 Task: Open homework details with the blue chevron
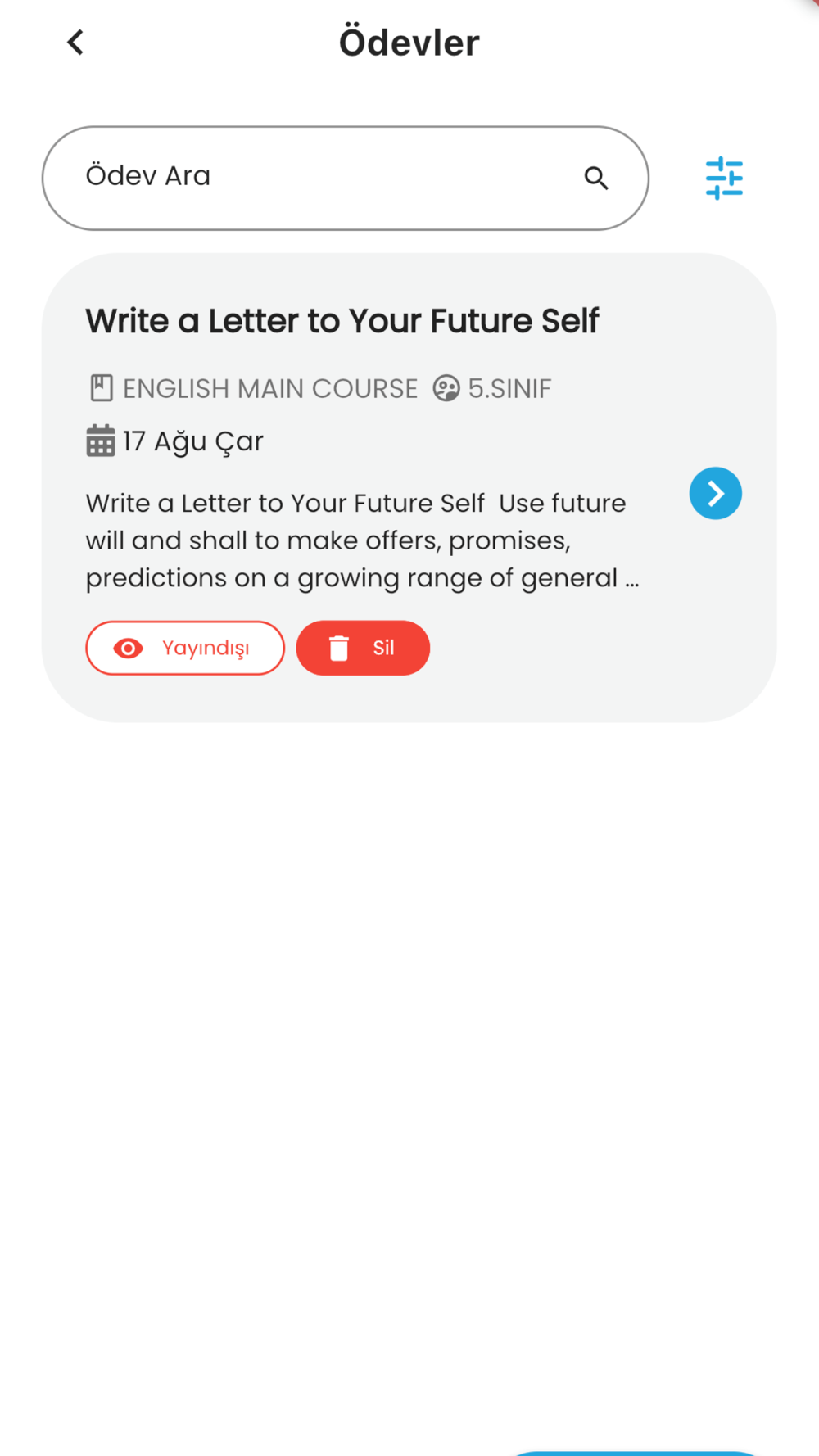point(715,494)
